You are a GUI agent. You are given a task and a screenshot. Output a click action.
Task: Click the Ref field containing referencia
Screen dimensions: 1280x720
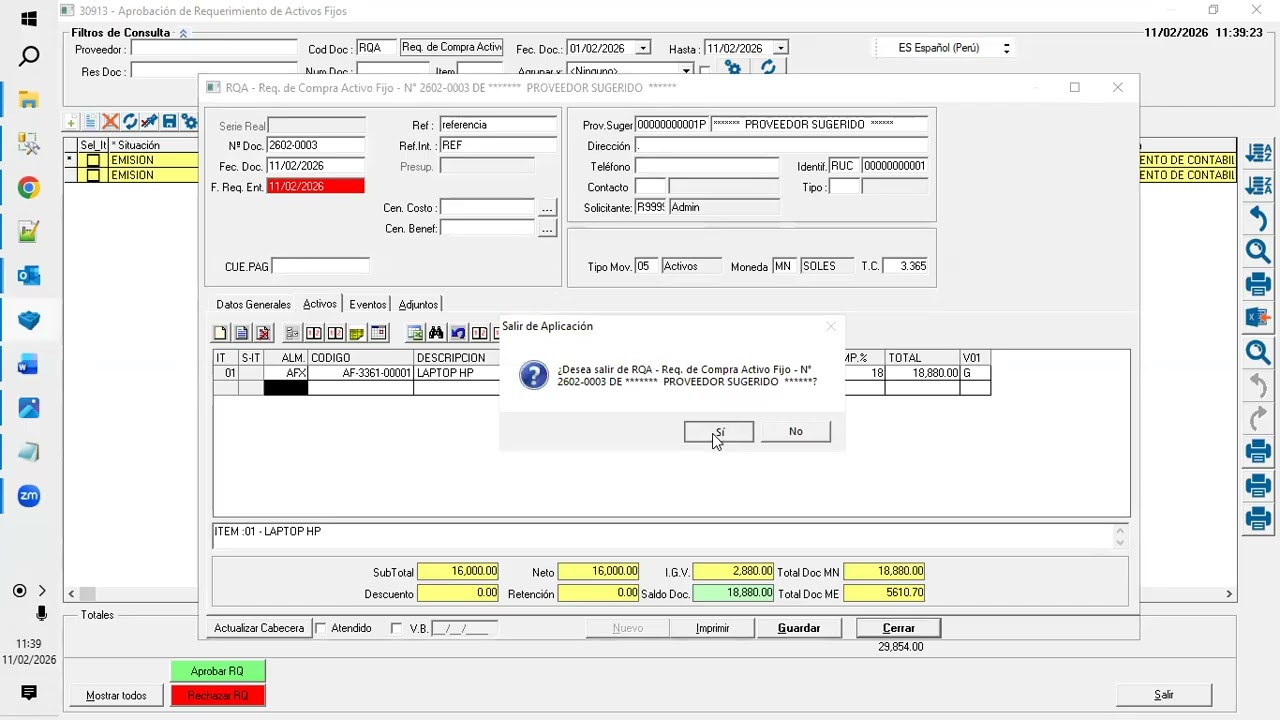[x=497, y=125]
